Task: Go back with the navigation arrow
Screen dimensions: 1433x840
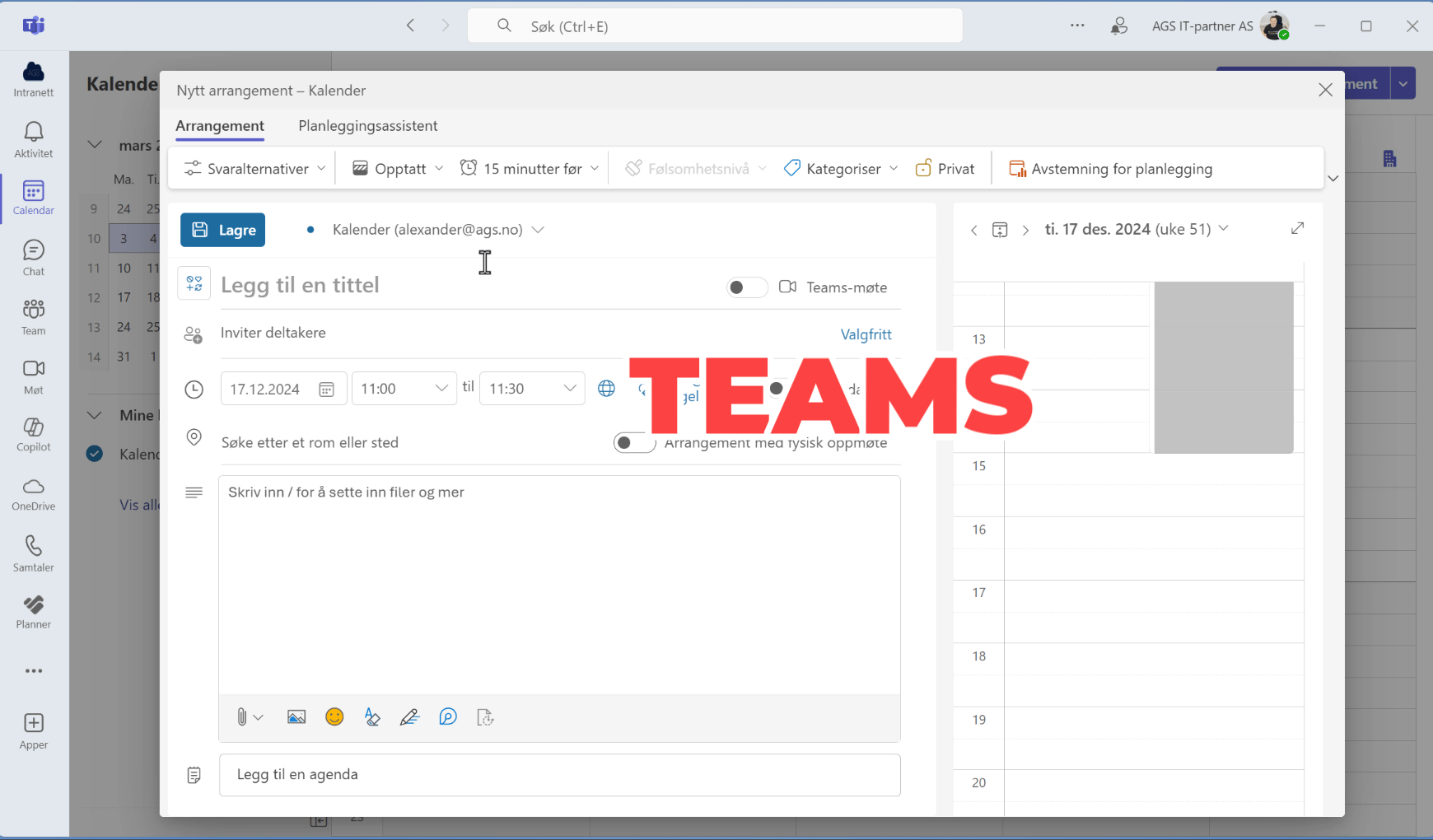Action: [x=410, y=26]
